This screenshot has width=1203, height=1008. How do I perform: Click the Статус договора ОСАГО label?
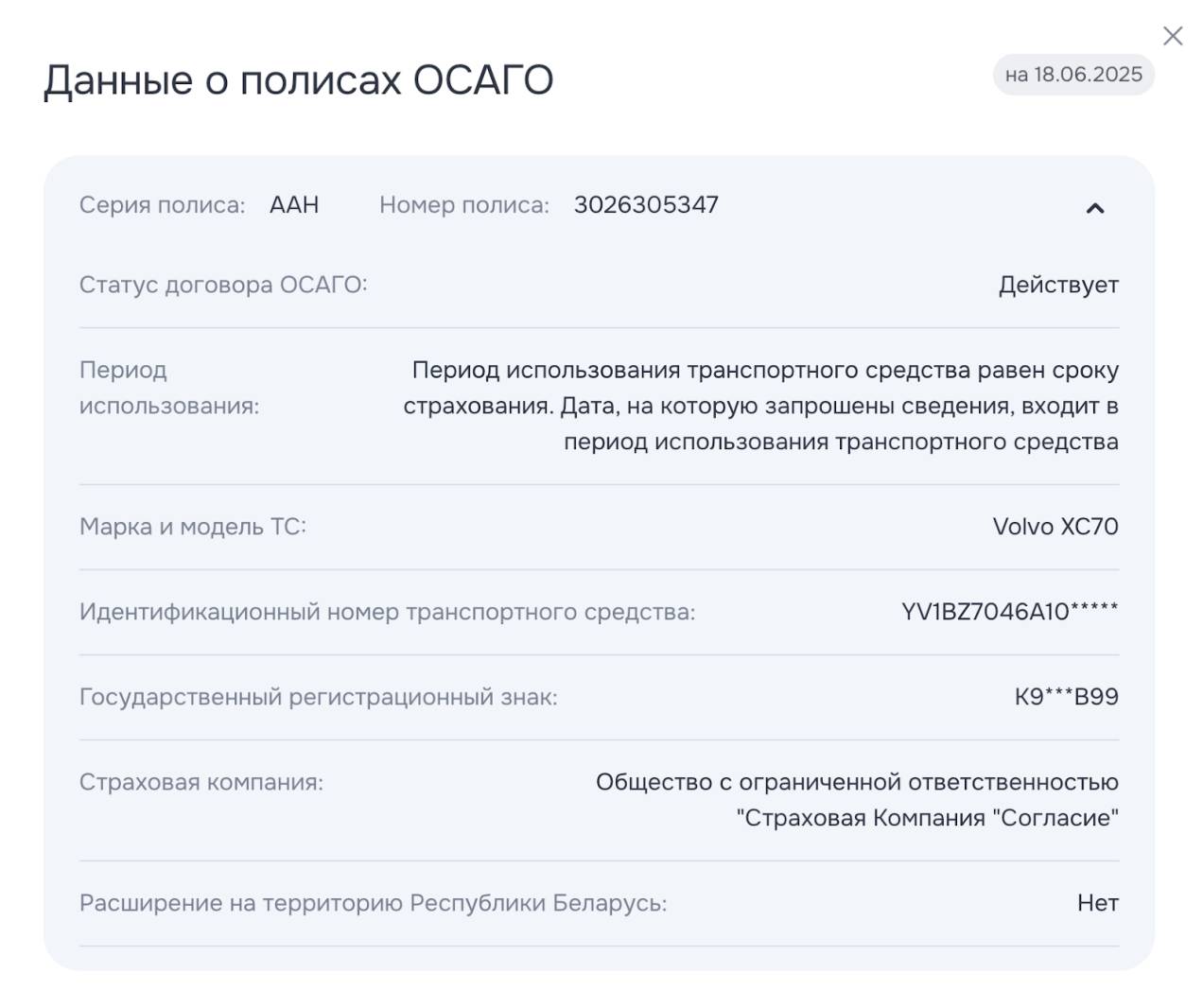click(223, 285)
